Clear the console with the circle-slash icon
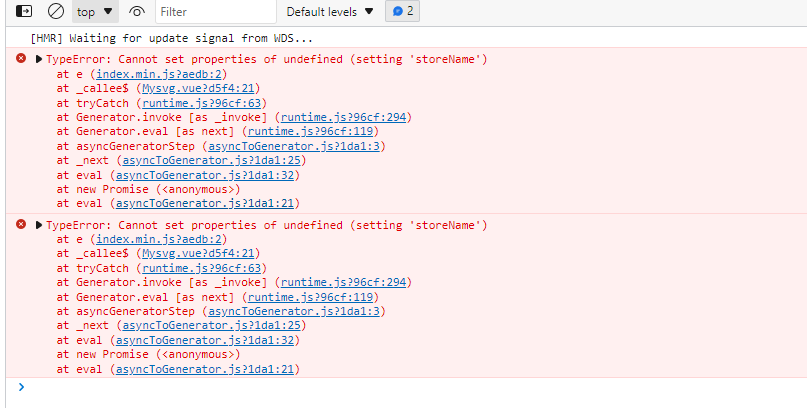The height and width of the screenshot is (408, 807). coord(56,11)
